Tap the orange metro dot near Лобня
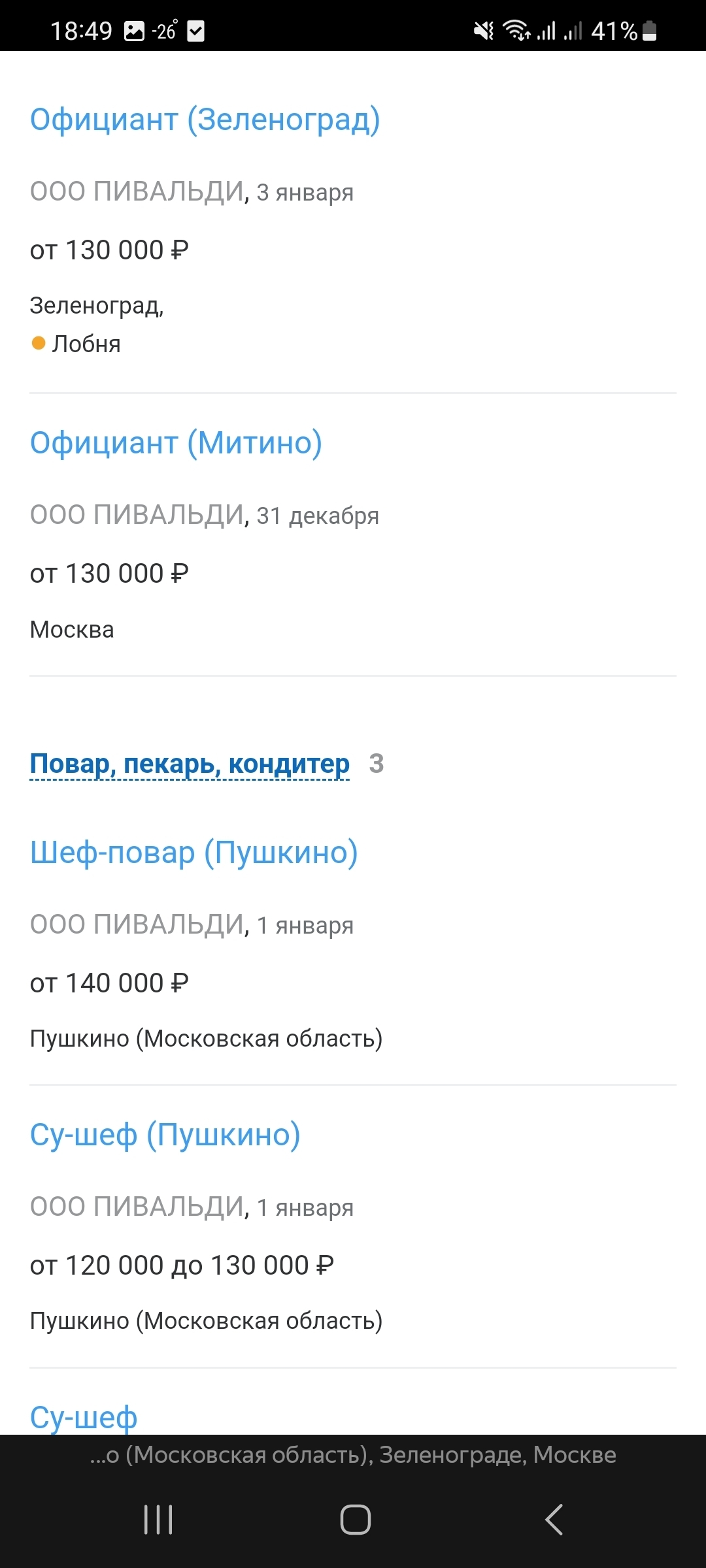The width and height of the screenshot is (706, 1568). tap(39, 343)
